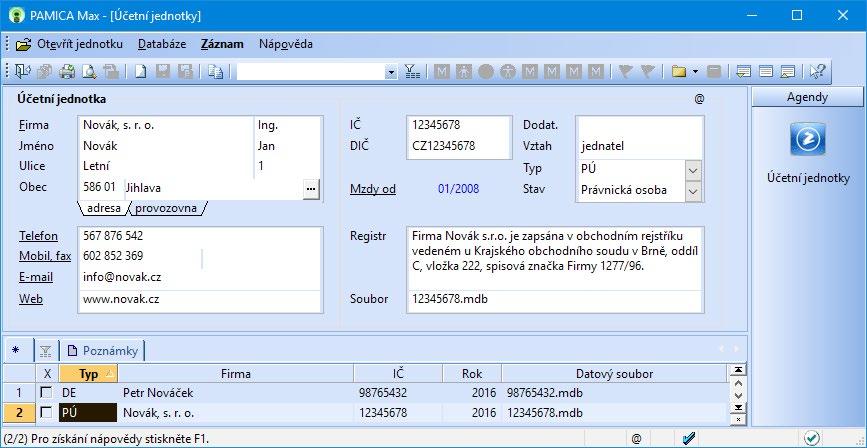The image size is (867, 448).
Task: Click the copy documents toolbar icon
Action: (x=216, y=71)
